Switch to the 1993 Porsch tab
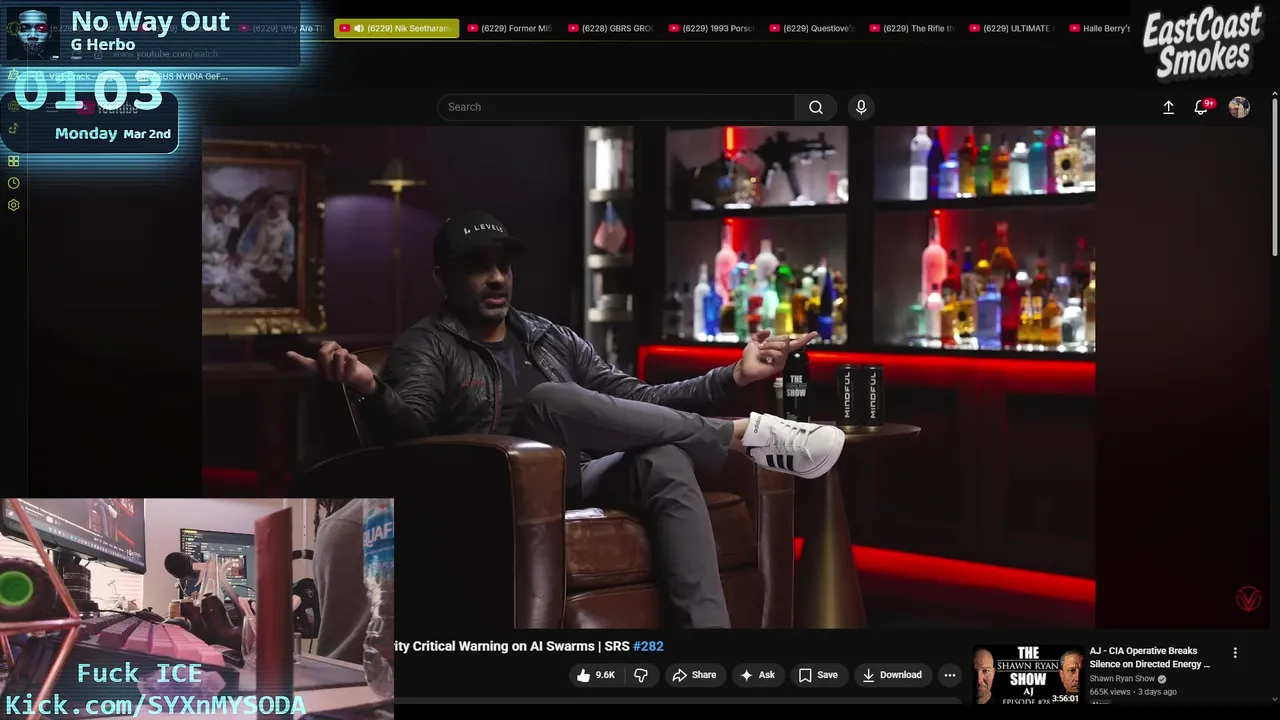 (x=711, y=28)
